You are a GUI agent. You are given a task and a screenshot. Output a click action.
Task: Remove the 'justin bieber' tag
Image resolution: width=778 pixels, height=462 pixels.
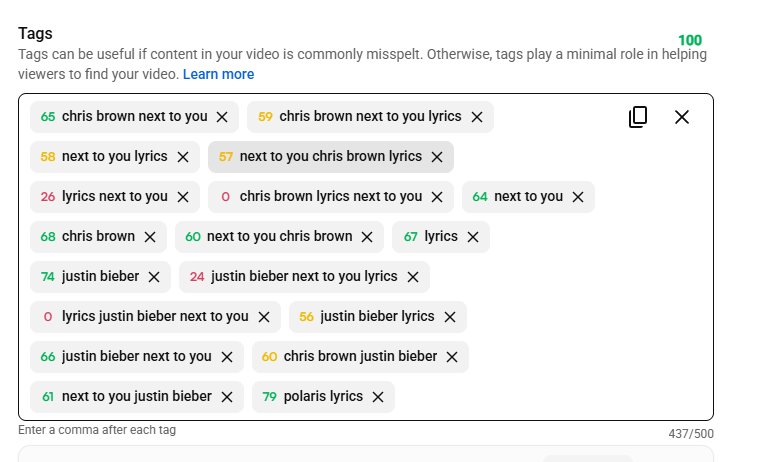click(154, 277)
